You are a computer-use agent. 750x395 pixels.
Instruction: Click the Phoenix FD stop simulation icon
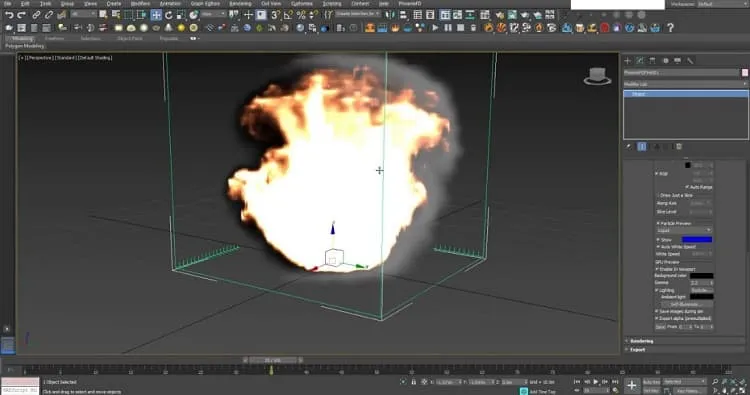(460, 28)
